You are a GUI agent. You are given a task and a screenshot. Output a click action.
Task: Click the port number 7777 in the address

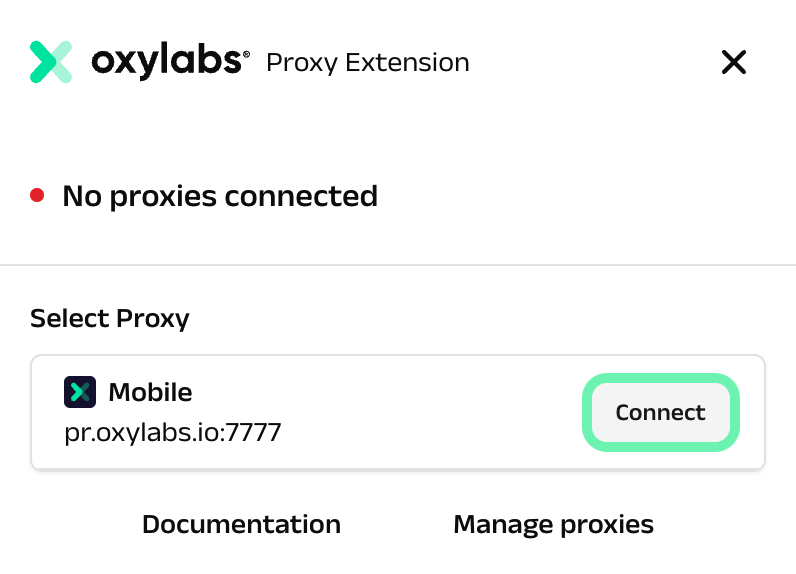point(255,433)
